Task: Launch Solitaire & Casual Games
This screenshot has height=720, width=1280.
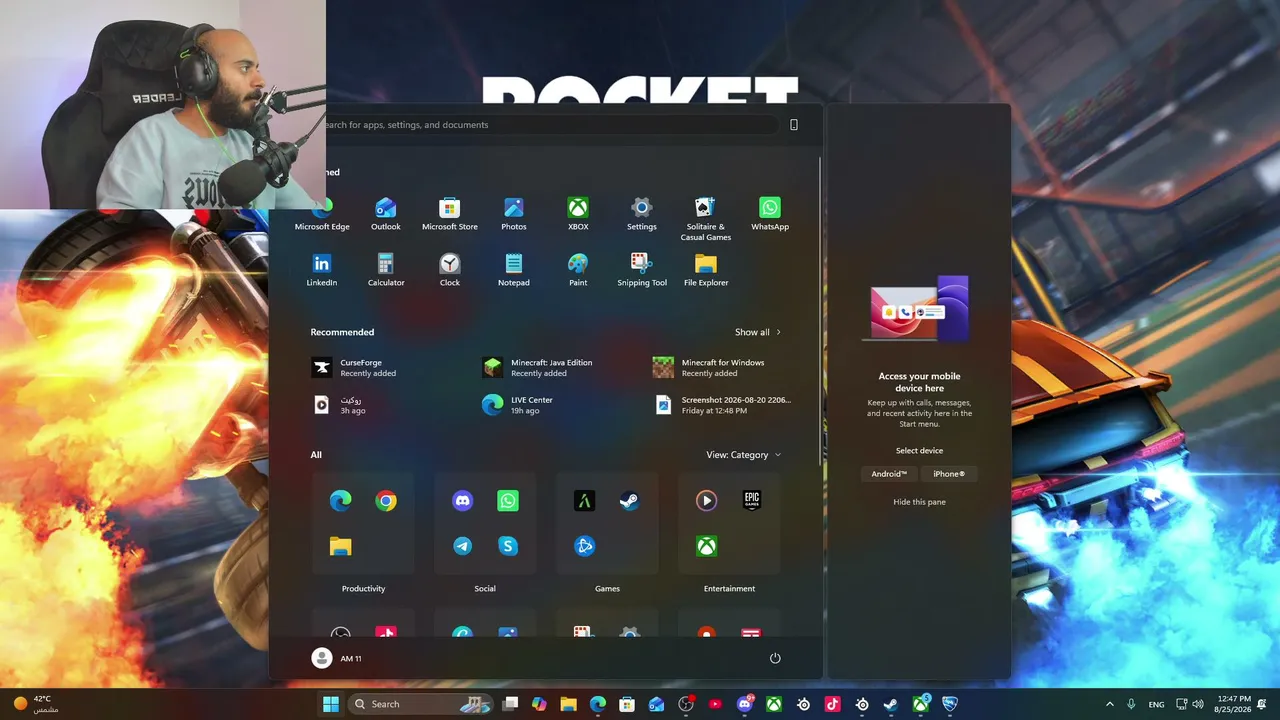Action: 706,219
